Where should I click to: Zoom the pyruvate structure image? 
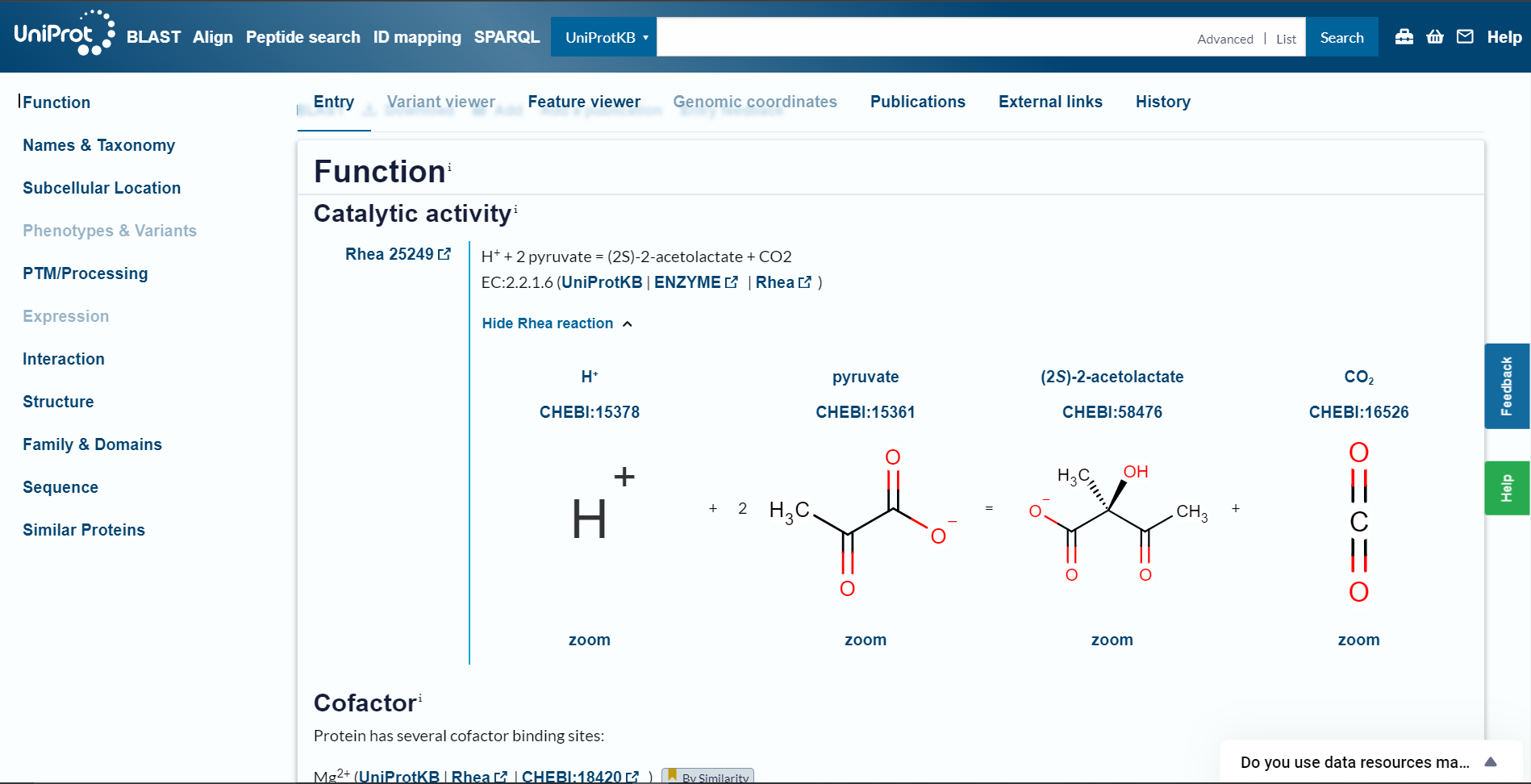[866, 640]
